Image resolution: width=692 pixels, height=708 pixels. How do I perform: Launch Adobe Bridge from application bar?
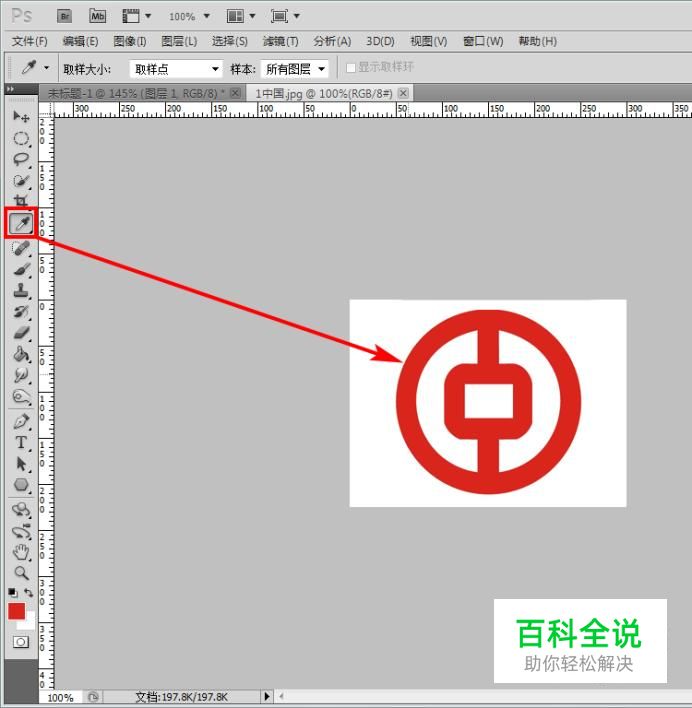pyautogui.click(x=65, y=17)
